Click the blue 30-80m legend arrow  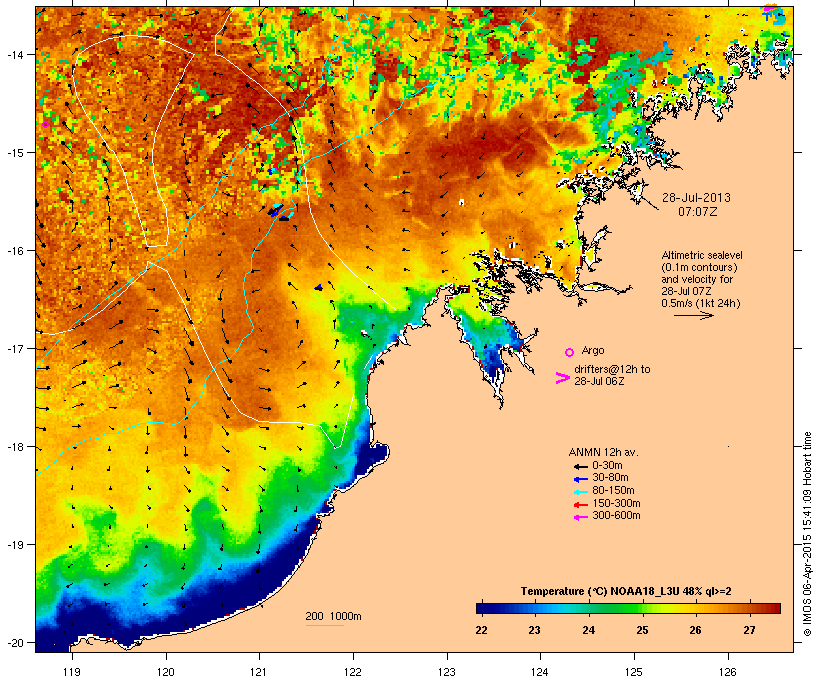point(580,479)
